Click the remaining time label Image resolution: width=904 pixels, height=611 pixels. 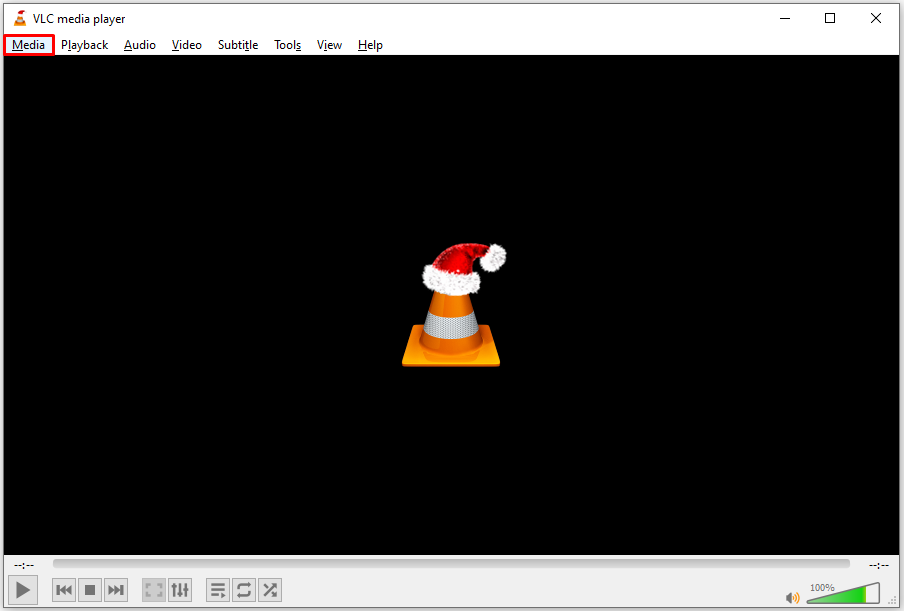coord(879,565)
